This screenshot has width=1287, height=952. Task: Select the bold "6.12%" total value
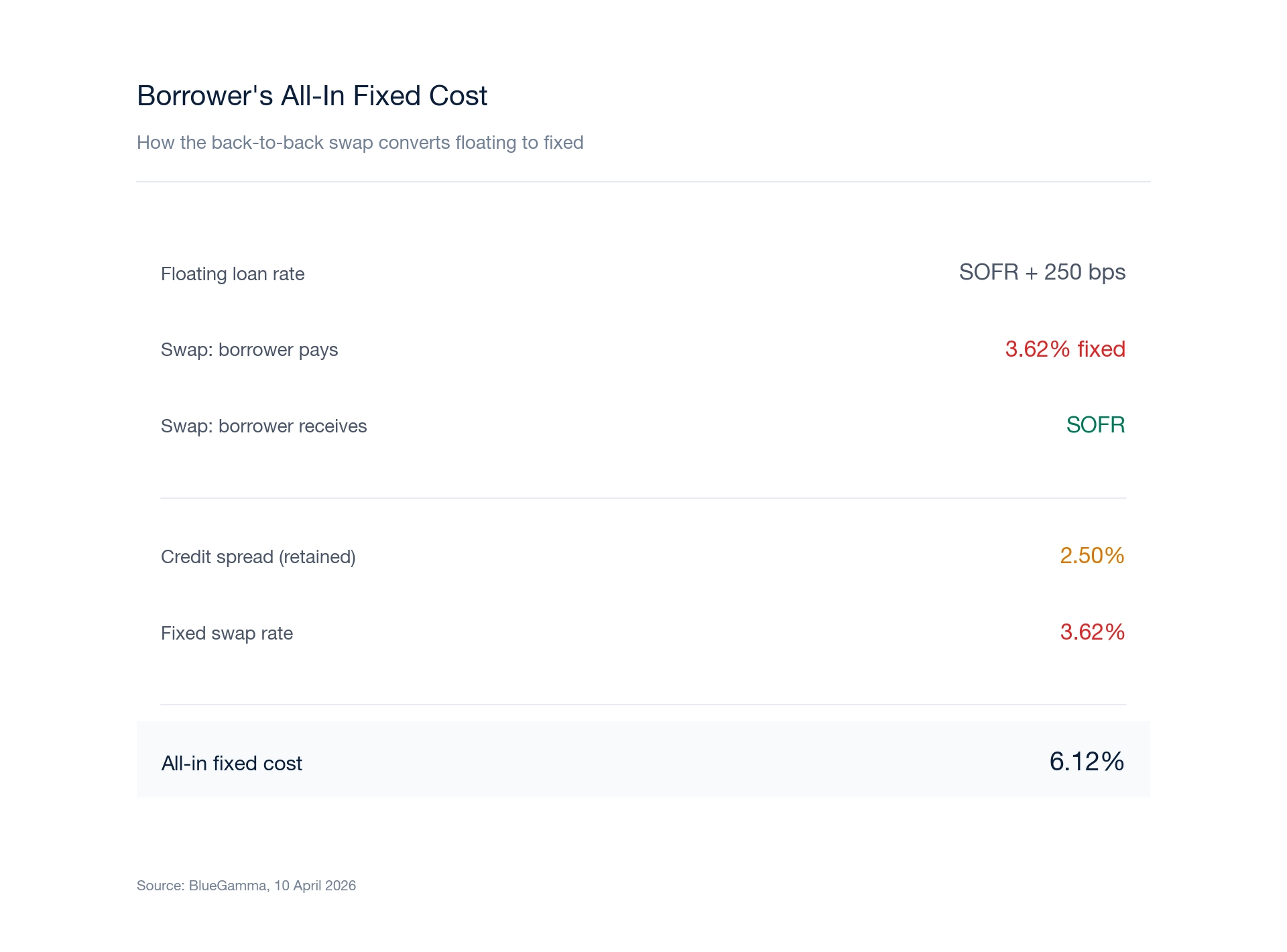pos(1086,762)
